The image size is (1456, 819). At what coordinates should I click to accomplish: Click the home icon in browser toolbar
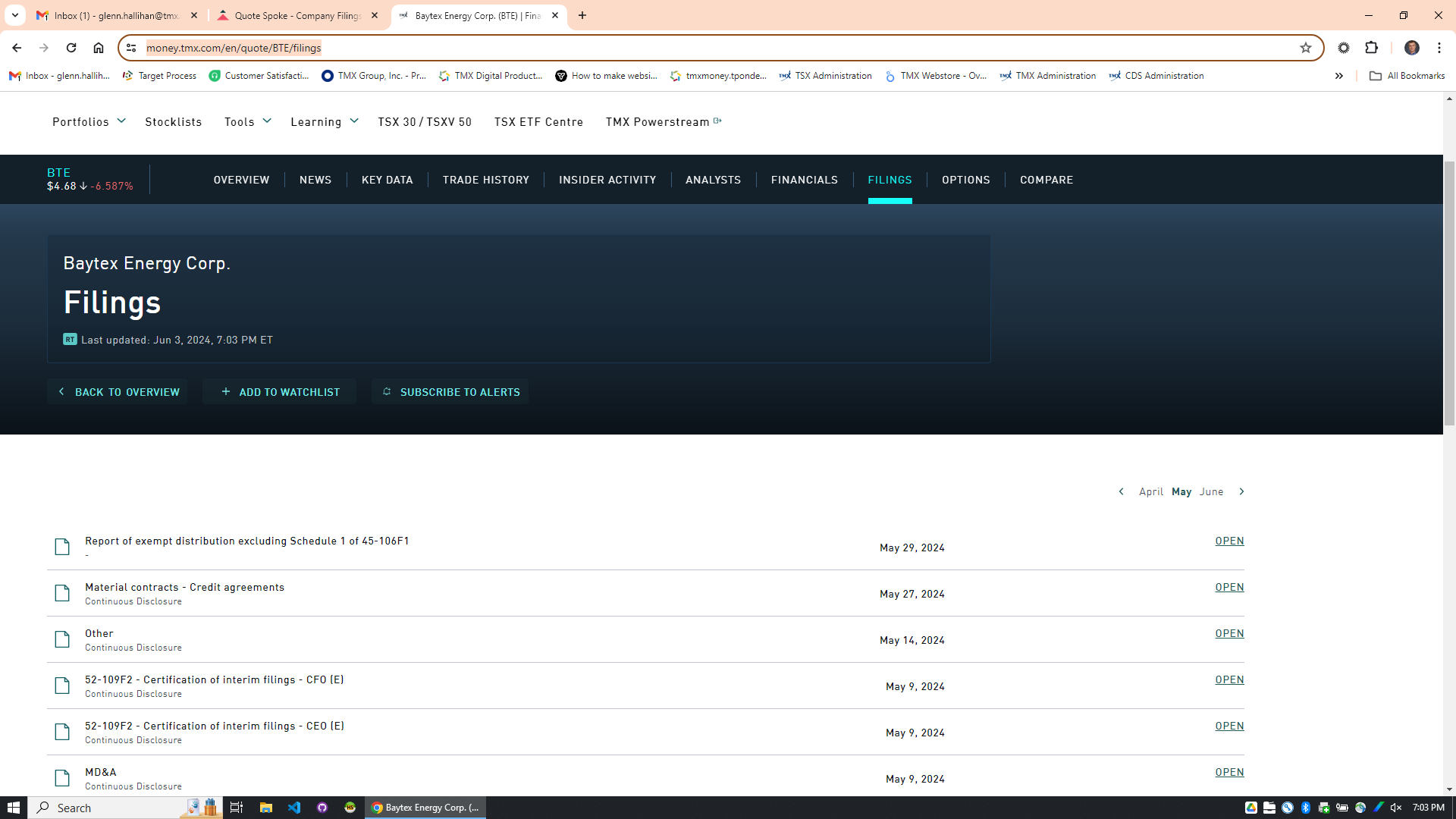pyautogui.click(x=99, y=48)
